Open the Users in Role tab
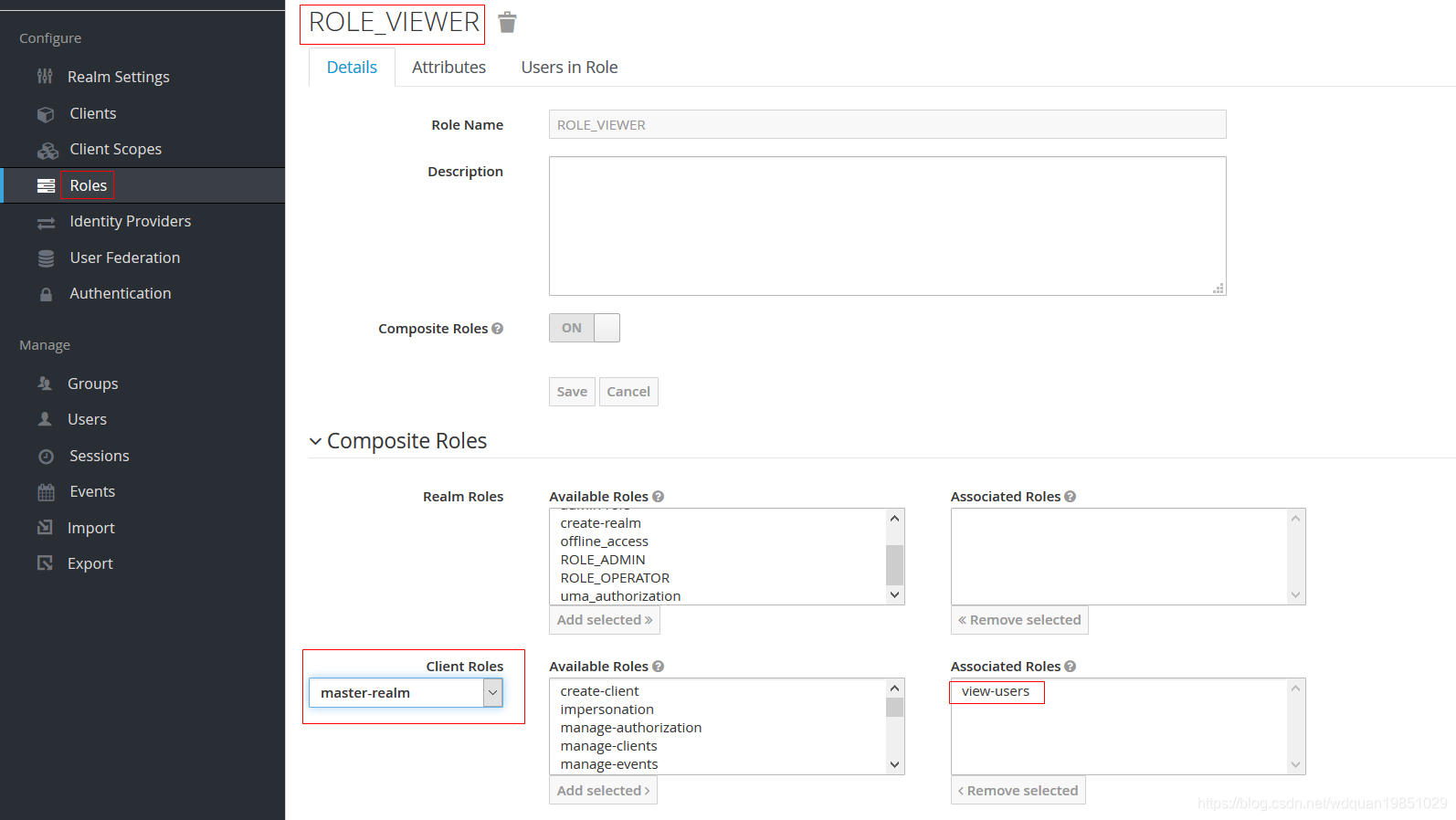Image resolution: width=1456 pixels, height=820 pixels. coord(569,68)
